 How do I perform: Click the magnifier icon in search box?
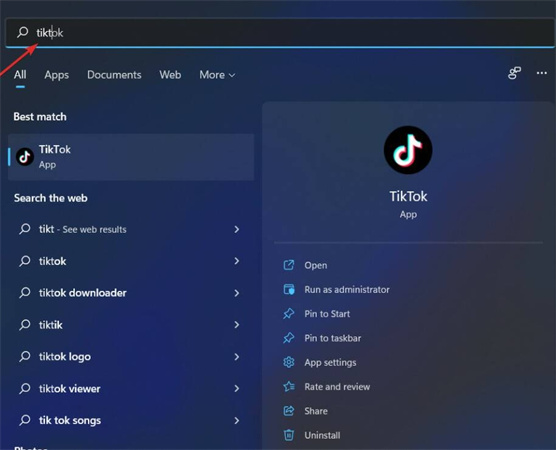pos(23,32)
